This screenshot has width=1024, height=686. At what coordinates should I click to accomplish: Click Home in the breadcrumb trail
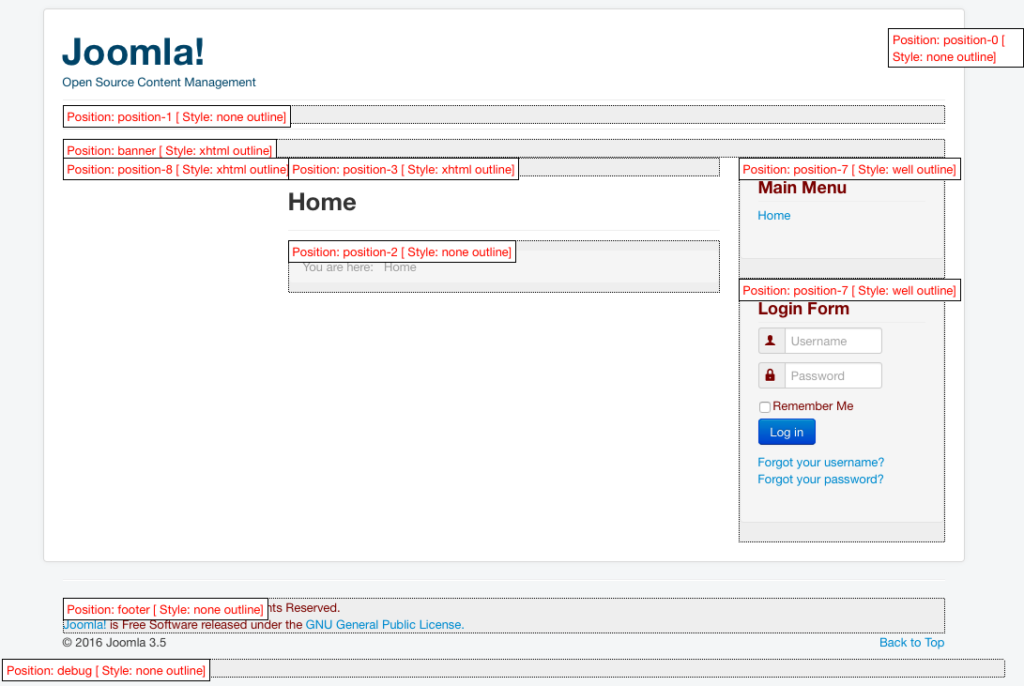pos(400,267)
